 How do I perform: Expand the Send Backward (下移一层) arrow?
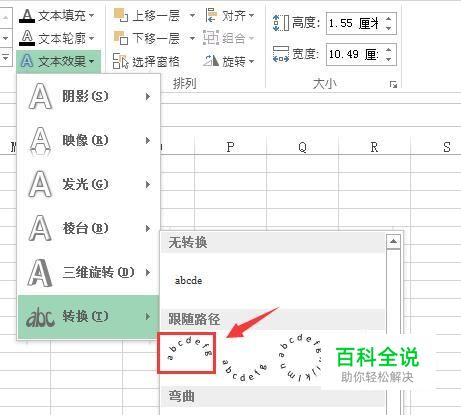pyautogui.click(x=192, y=38)
